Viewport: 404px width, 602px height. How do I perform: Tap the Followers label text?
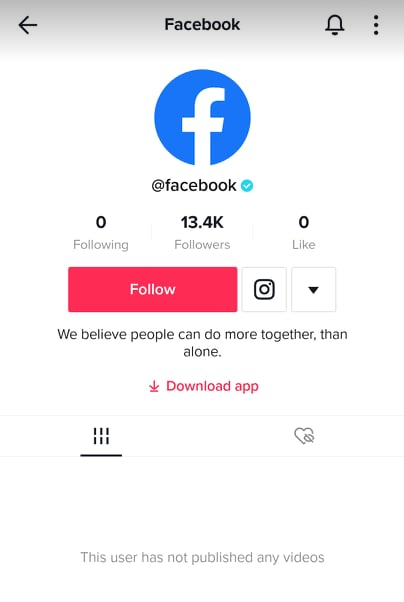[x=202, y=245]
